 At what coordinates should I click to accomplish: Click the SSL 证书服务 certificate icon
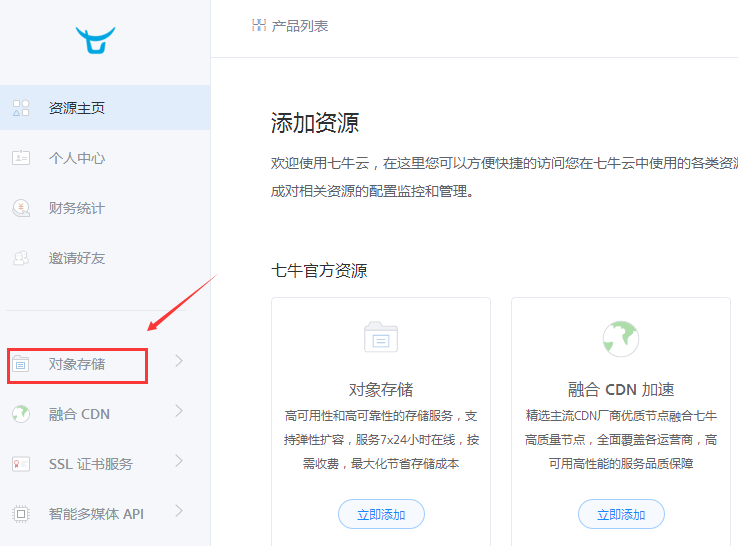pos(21,464)
